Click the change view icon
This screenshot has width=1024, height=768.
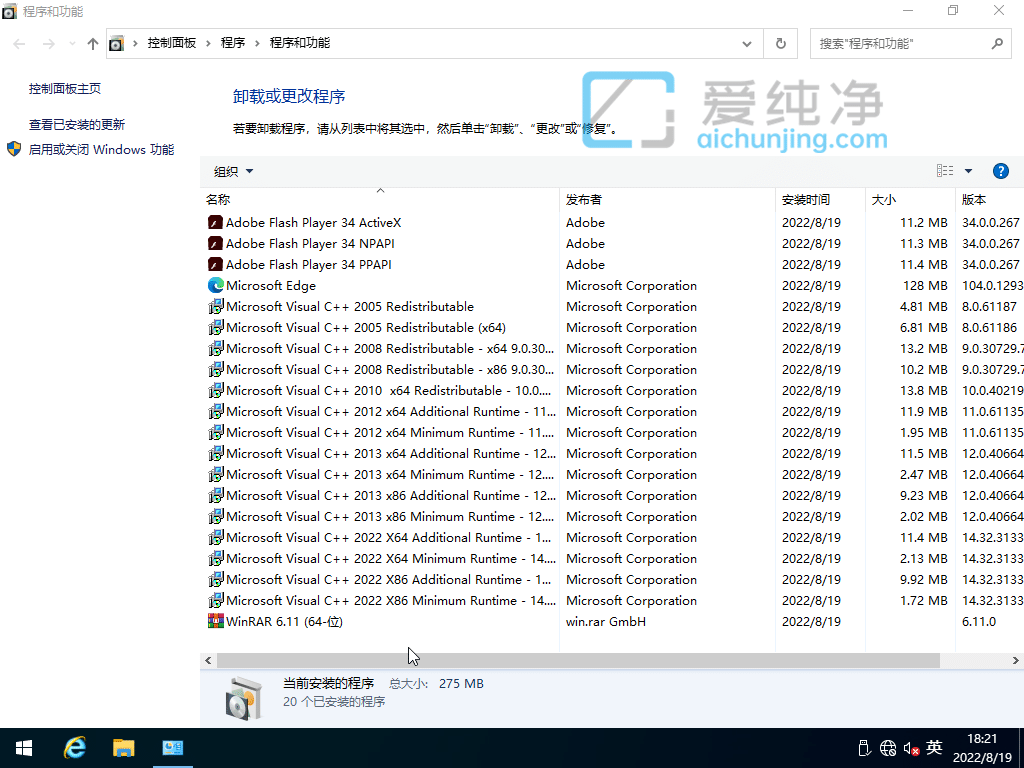pyautogui.click(x=944, y=171)
